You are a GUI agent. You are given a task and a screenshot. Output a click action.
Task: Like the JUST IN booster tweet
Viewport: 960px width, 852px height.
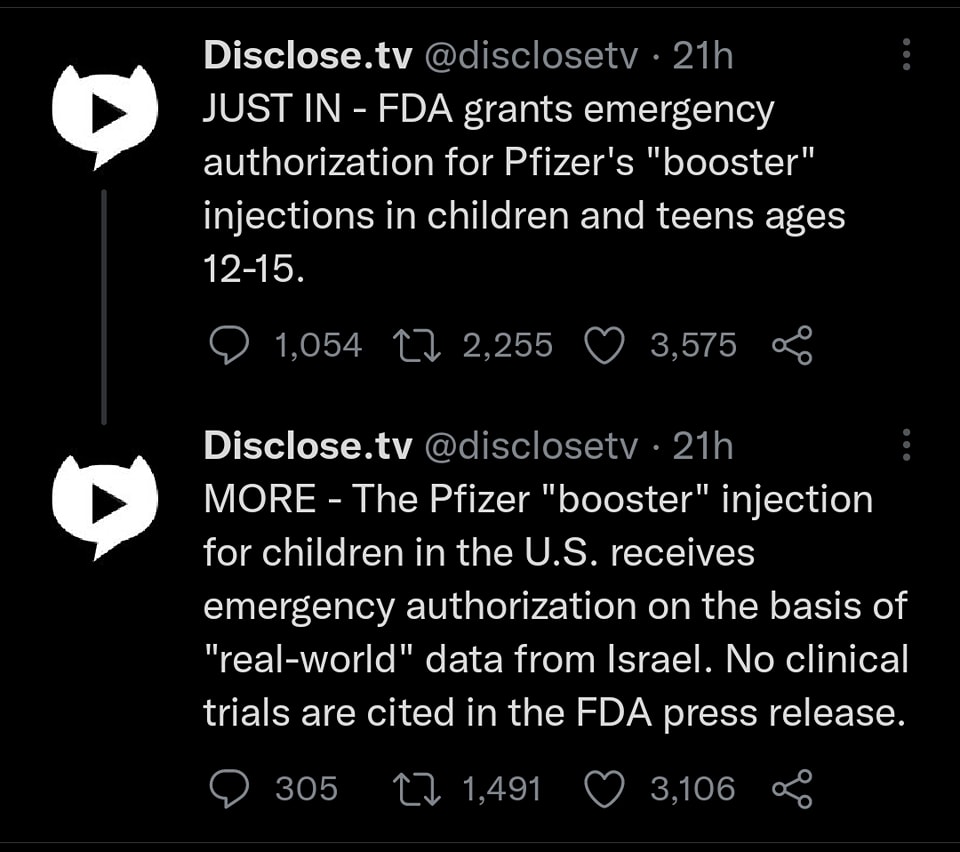pyautogui.click(x=602, y=346)
